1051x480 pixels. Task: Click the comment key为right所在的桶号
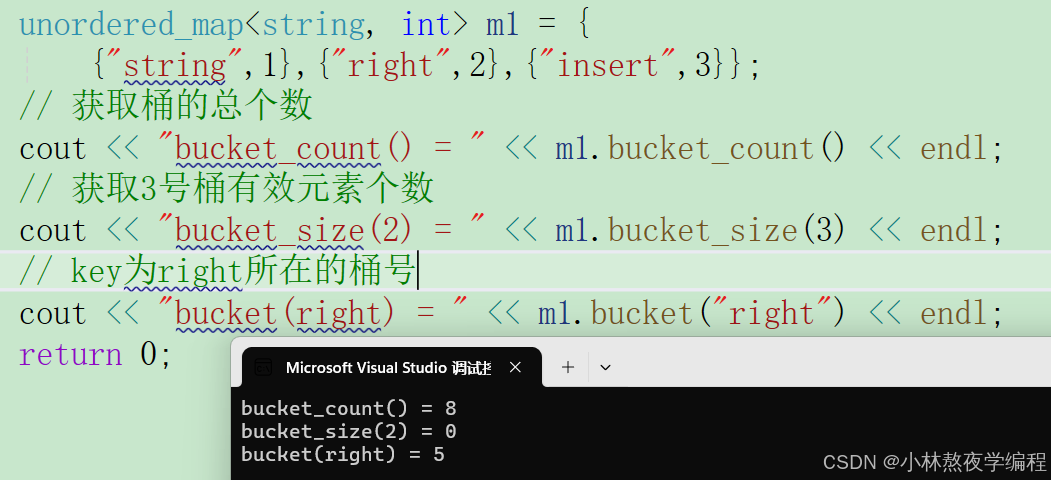click(x=217, y=272)
